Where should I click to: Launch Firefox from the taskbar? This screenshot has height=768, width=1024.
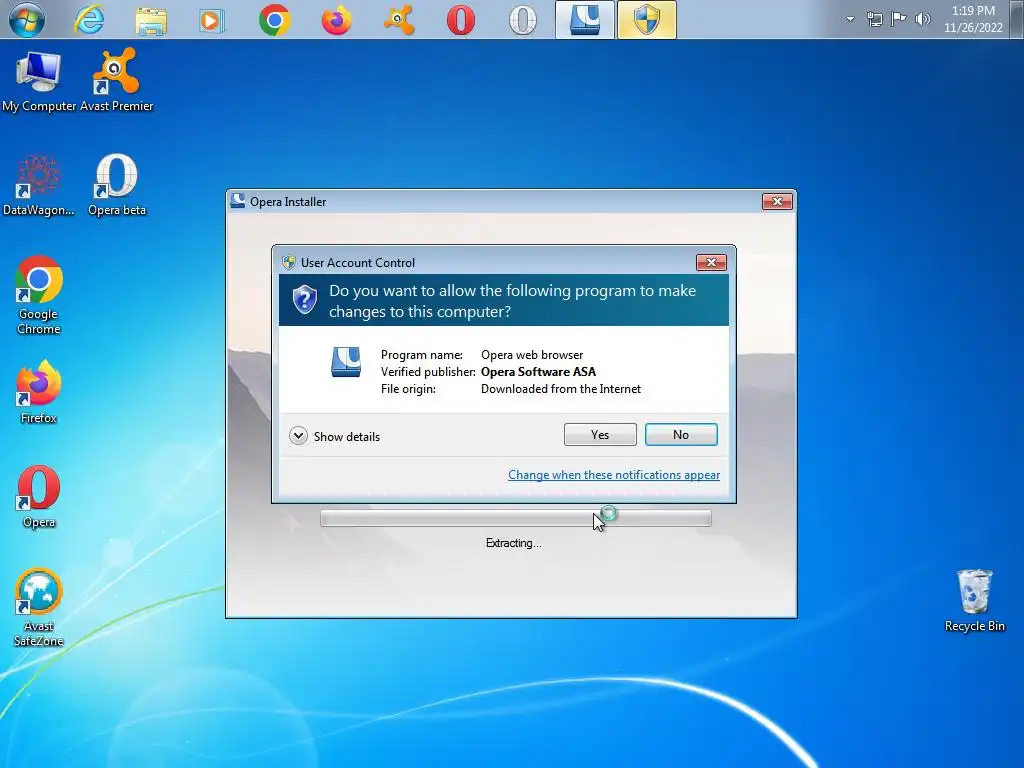click(x=336, y=20)
